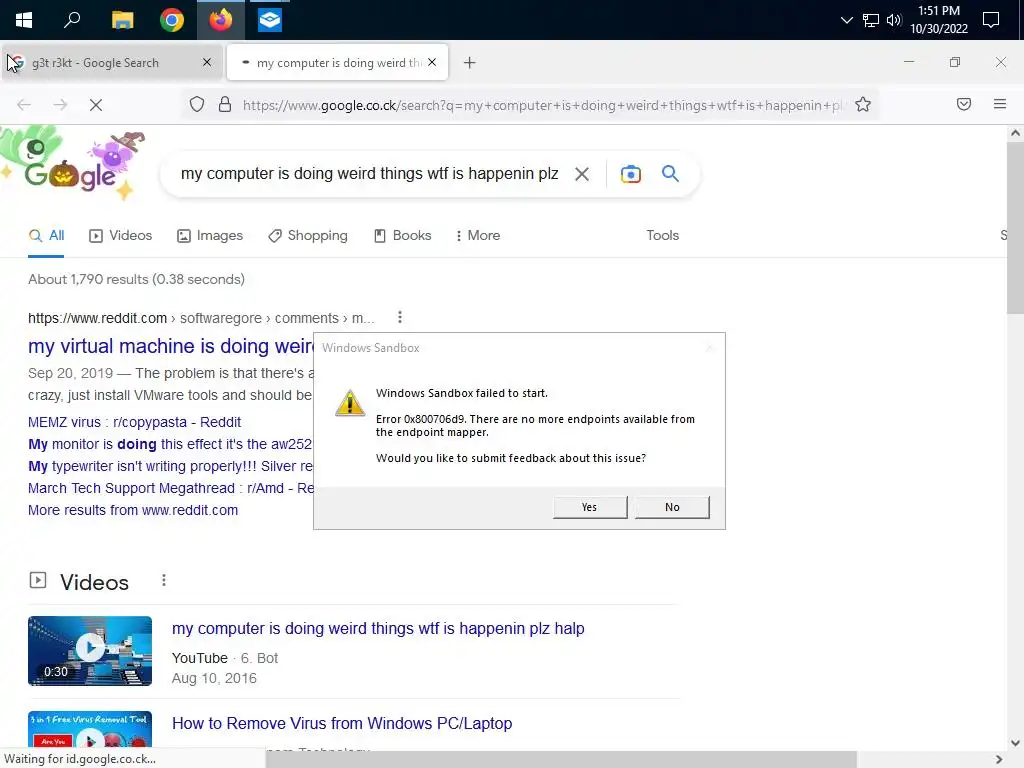This screenshot has height=768, width=1024.
Task: Switch to Videos results tab
Action: pos(120,236)
